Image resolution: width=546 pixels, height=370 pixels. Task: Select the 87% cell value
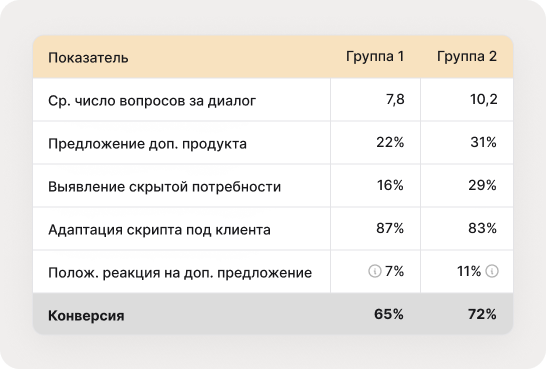(x=390, y=228)
